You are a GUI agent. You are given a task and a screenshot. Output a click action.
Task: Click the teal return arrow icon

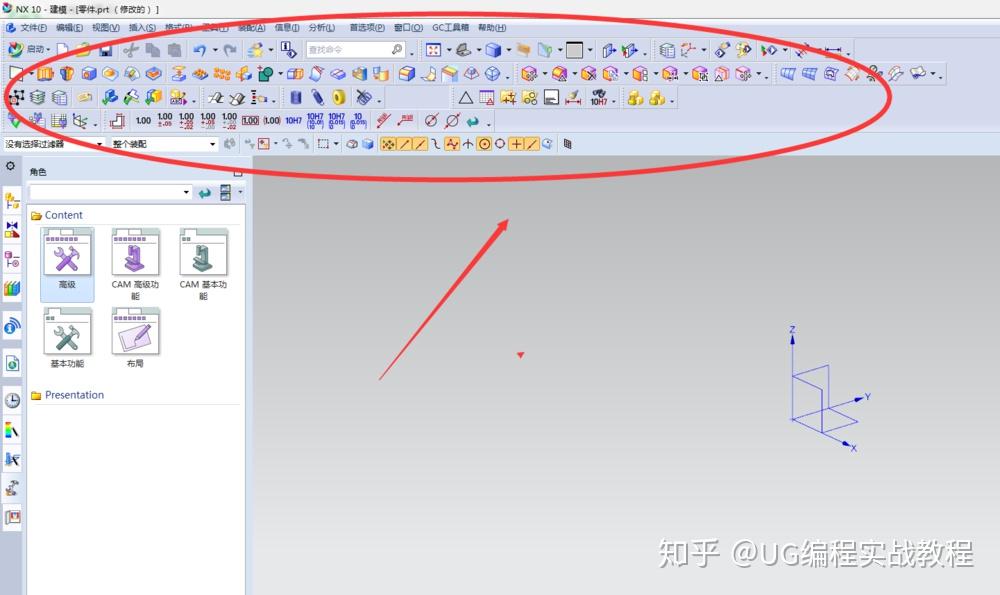point(473,121)
